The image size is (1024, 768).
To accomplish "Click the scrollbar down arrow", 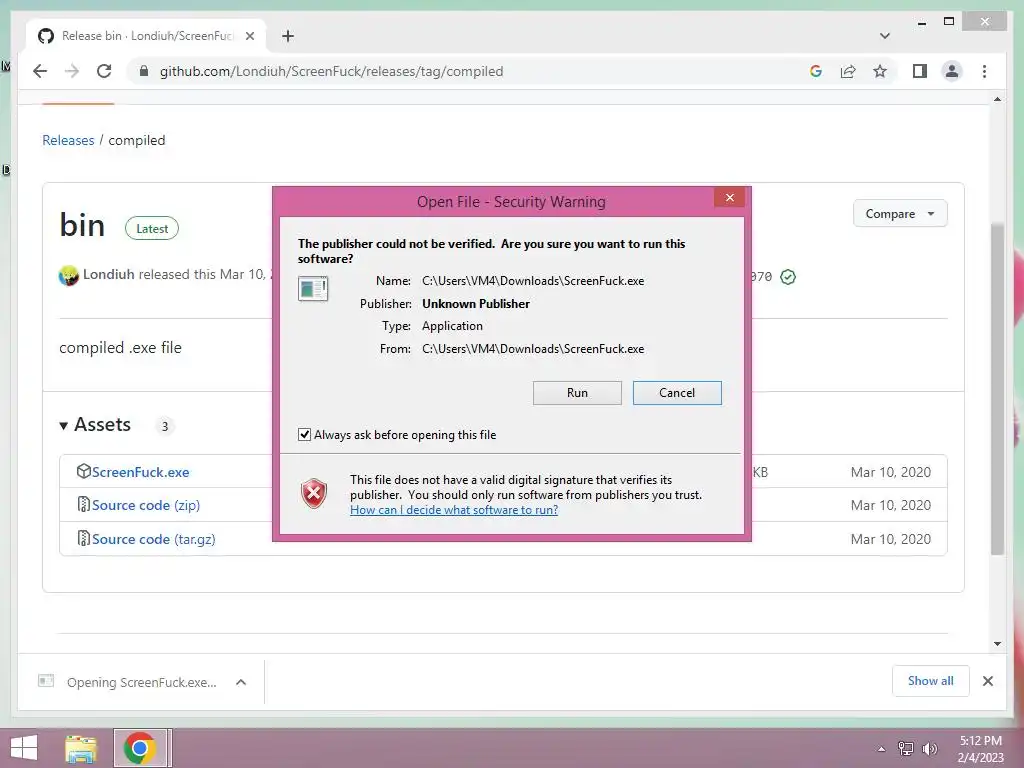I will pos(997,644).
